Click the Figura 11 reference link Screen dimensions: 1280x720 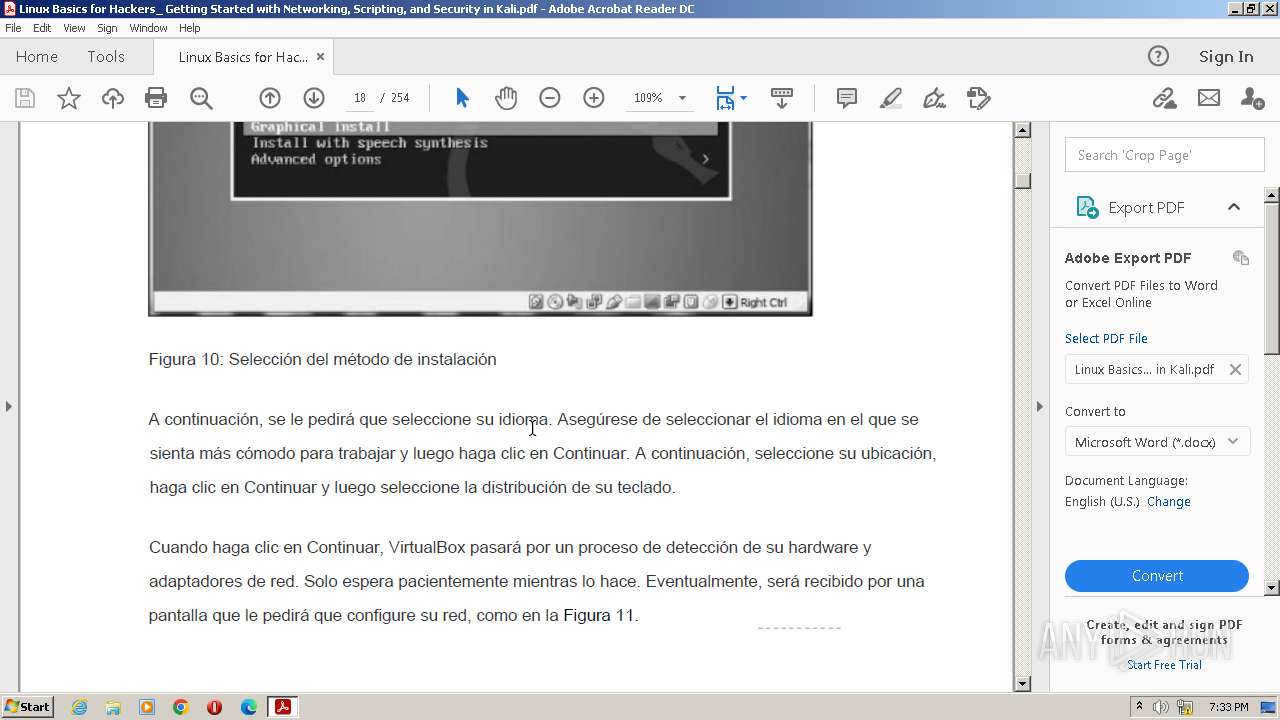pos(598,615)
